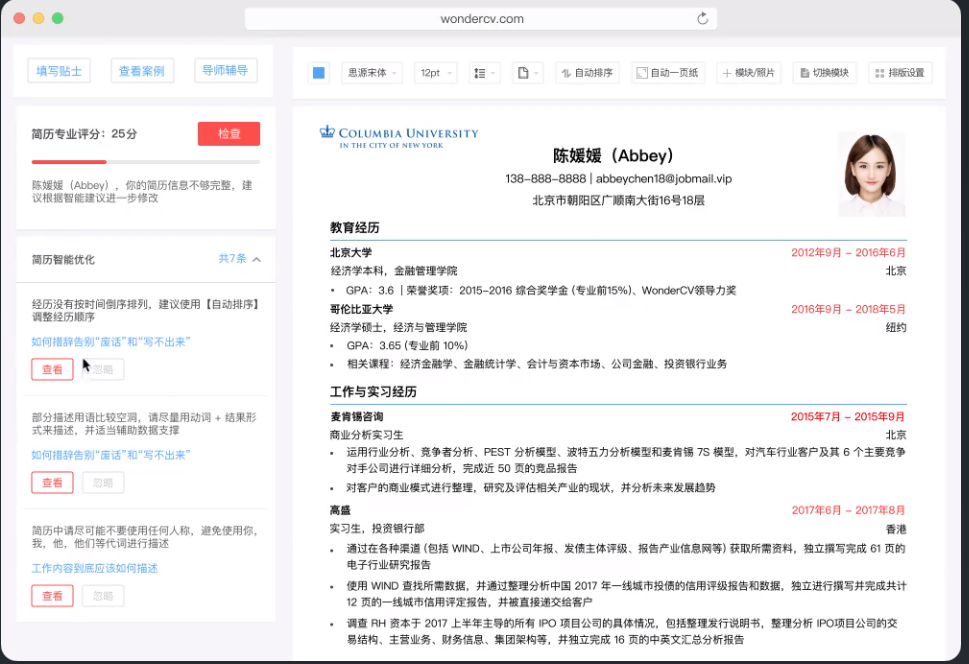Click the wondercv.com address bar

coord(481,19)
